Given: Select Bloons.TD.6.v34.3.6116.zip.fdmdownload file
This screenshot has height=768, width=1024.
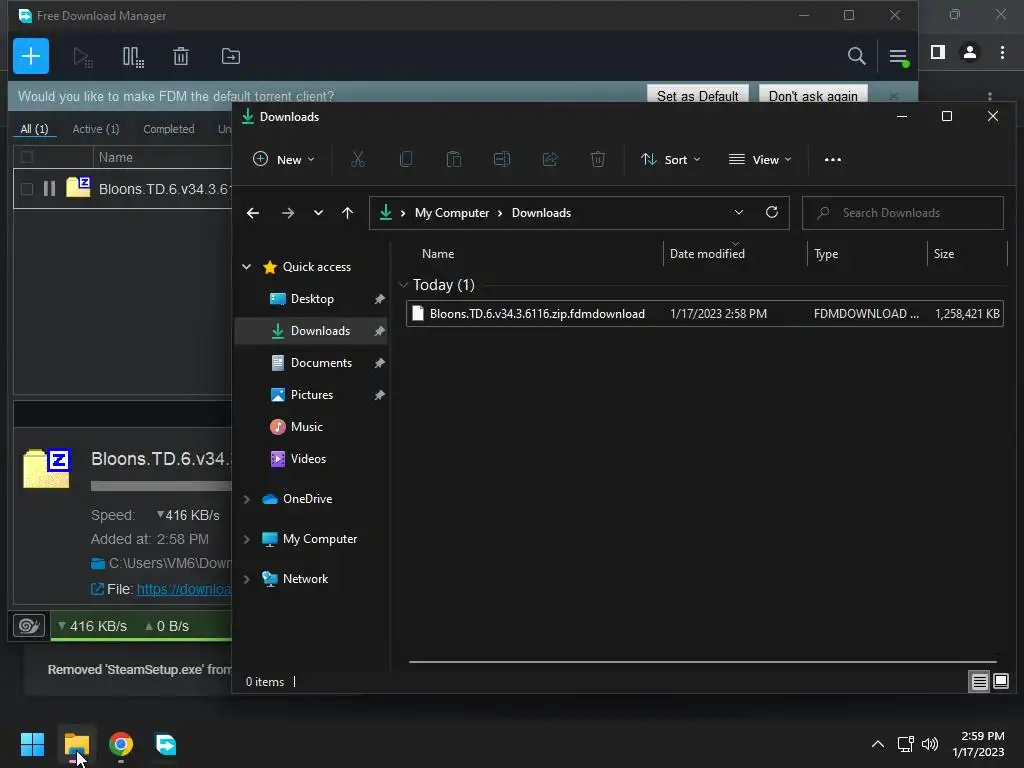Looking at the screenshot, I should 705,313.
